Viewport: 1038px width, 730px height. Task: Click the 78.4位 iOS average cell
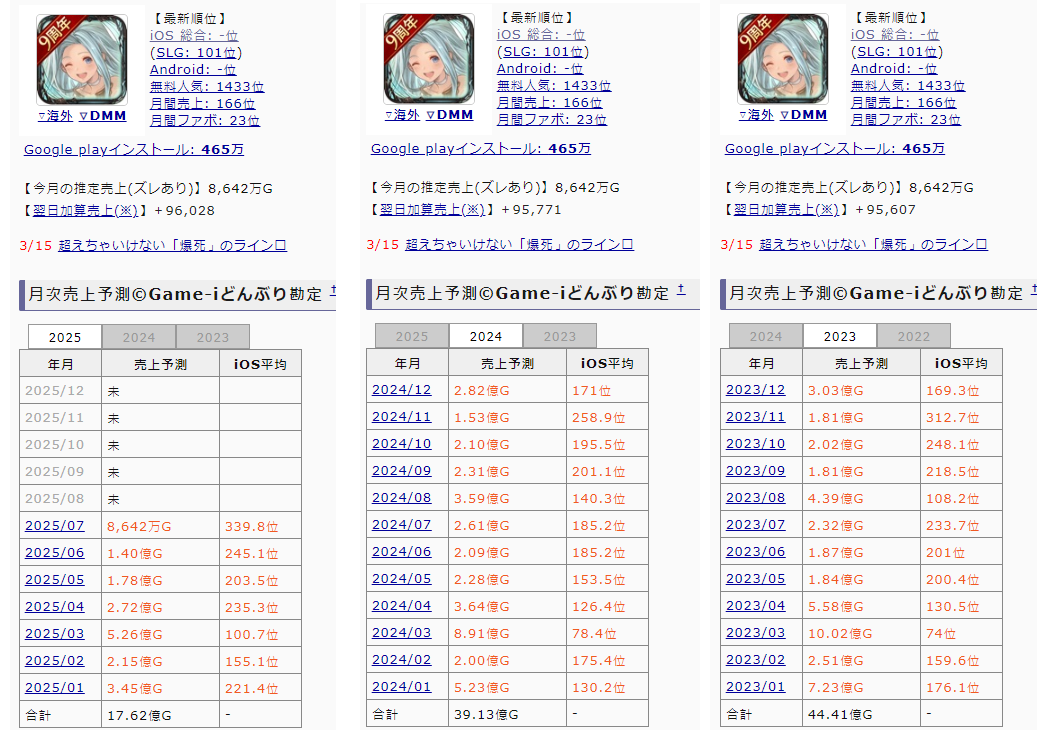[x=607, y=634]
